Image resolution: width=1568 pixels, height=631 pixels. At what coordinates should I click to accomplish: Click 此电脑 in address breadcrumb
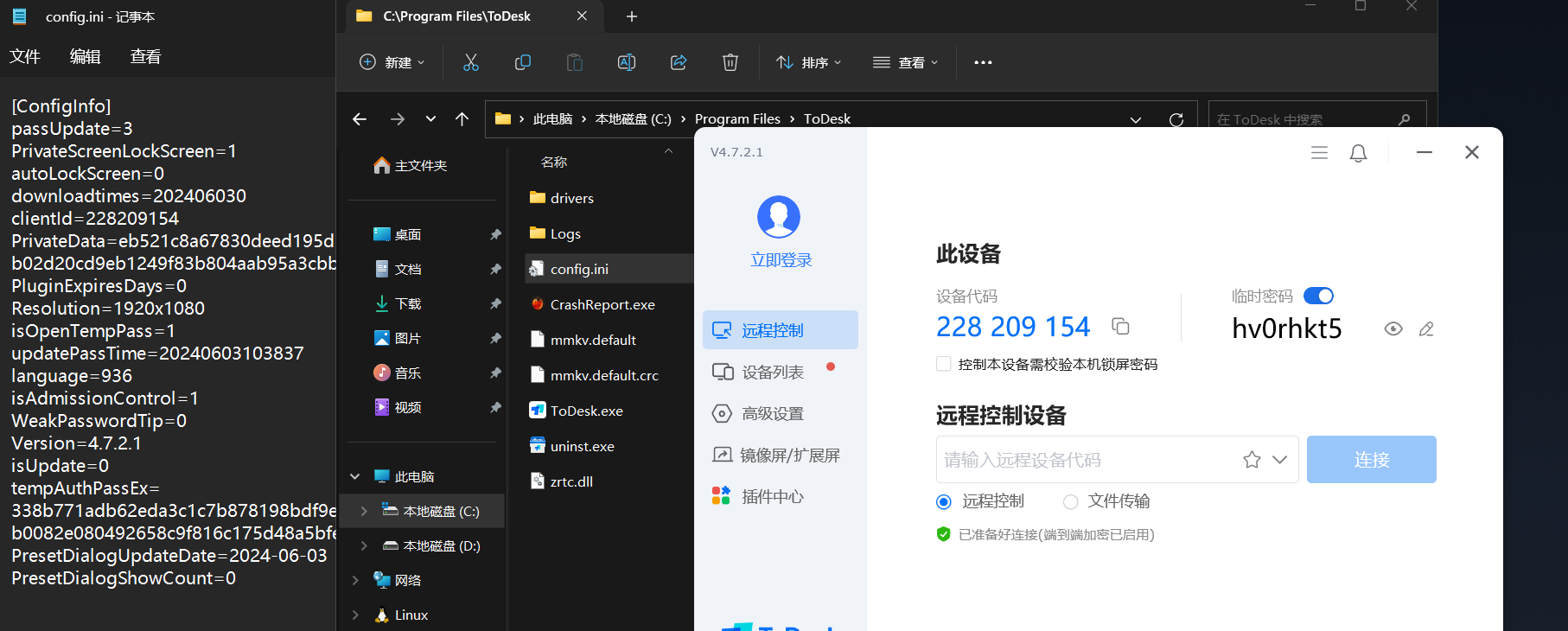tap(553, 119)
